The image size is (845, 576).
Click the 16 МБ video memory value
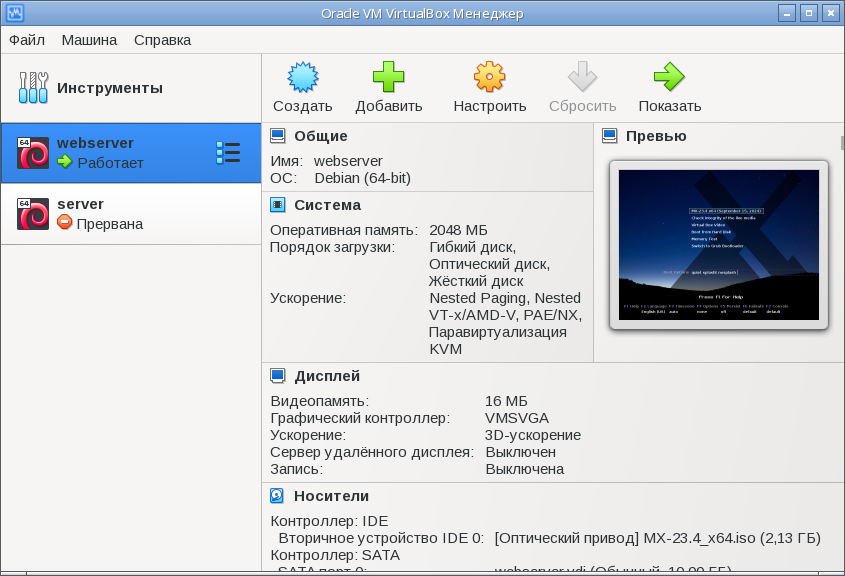pyautogui.click(x=506, y=401)
